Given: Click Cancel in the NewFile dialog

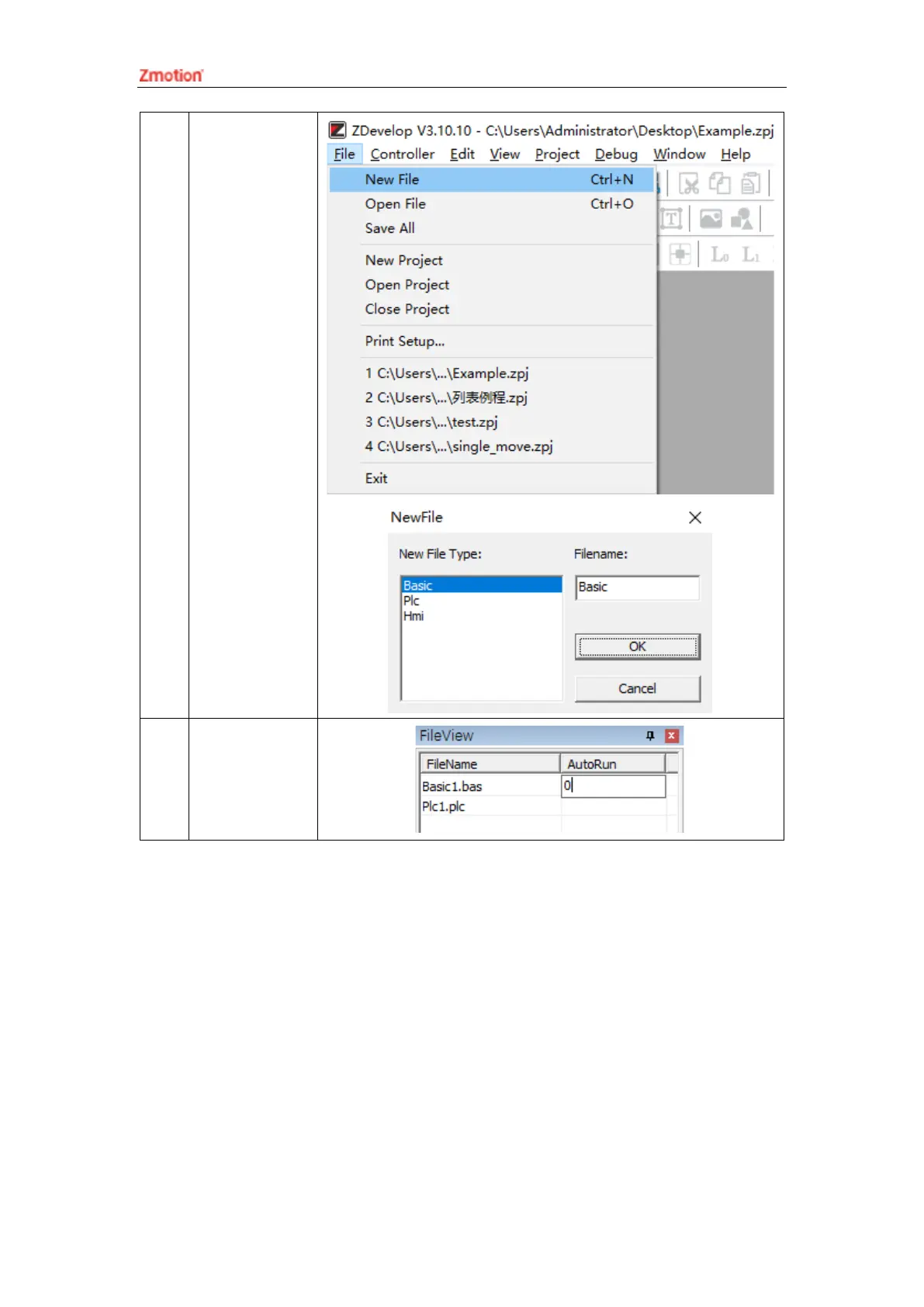Looking at the screenshot, I should [x=637, y=688].
